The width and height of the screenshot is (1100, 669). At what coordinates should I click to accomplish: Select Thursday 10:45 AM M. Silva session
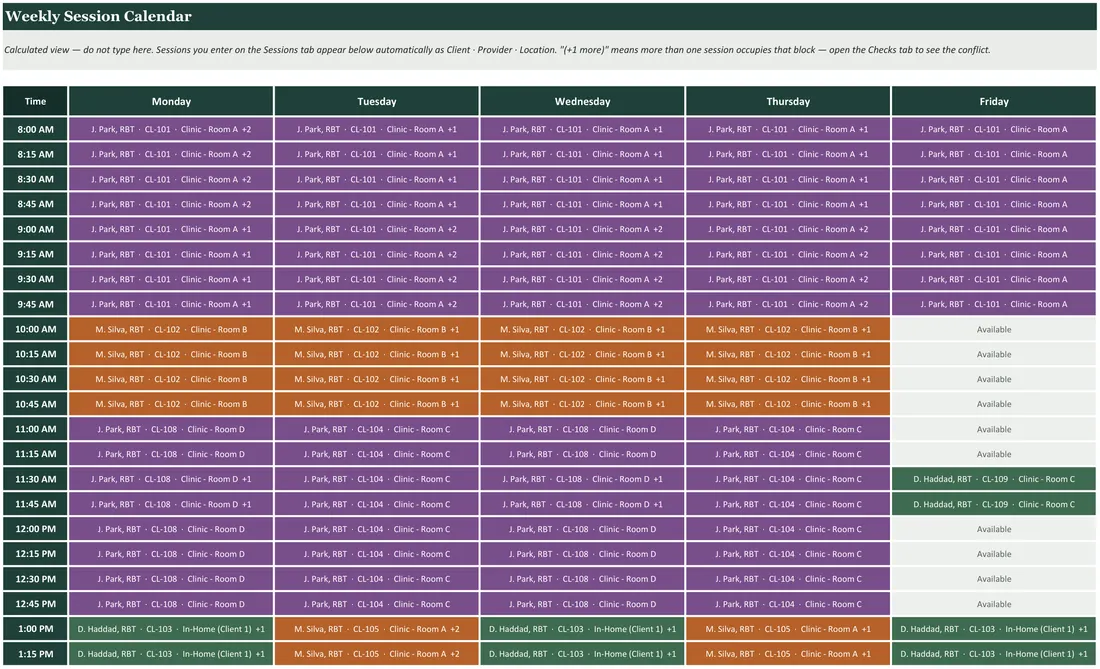point(788,404)
